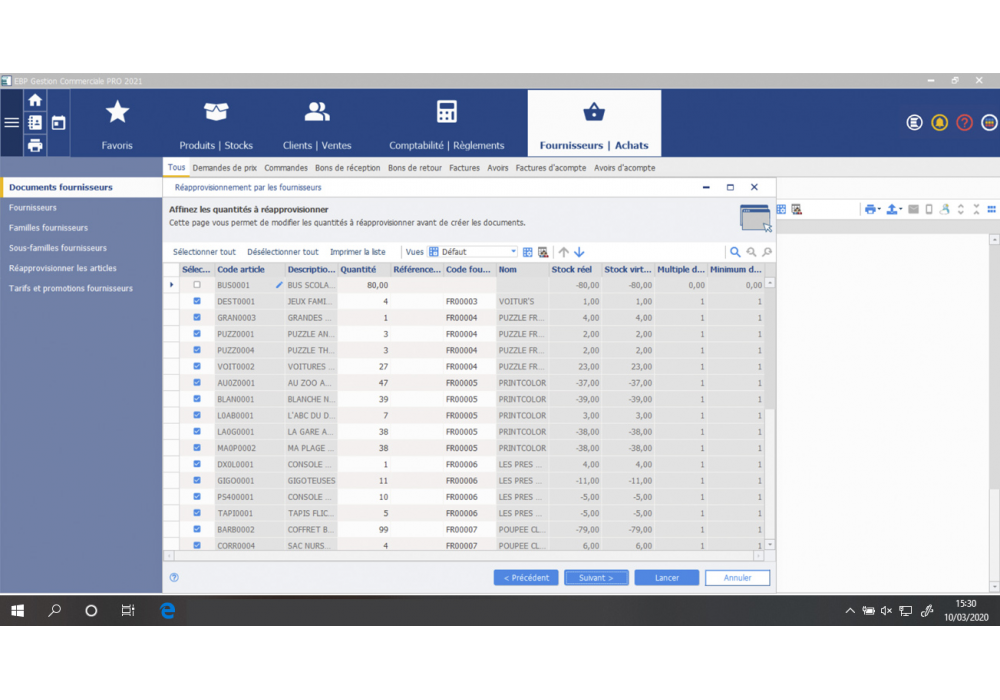Click the address book contacts icon

pos(35,123)
